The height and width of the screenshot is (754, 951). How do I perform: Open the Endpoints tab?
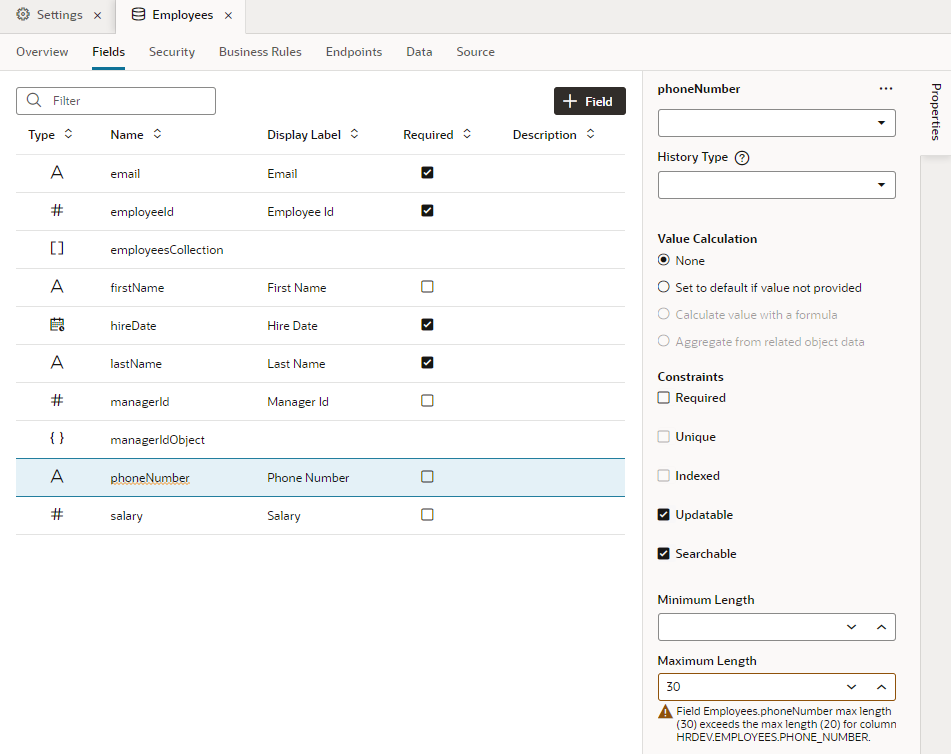click(354, 52)
